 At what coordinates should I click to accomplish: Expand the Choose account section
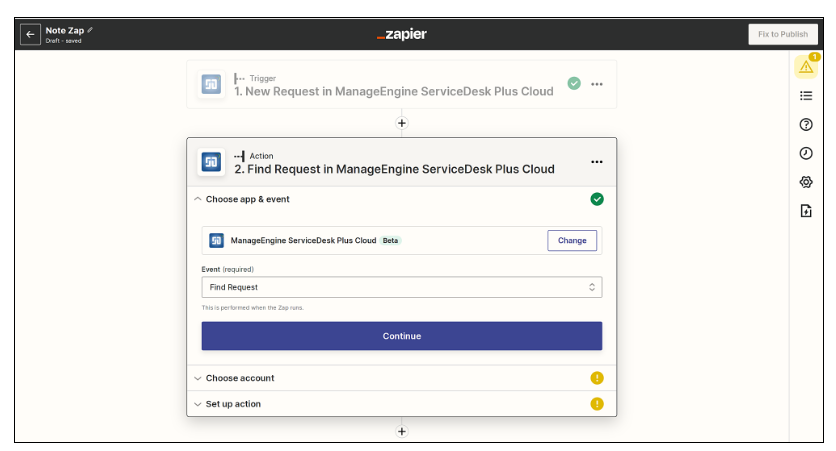pyautogui.click(x=198, y=378)
